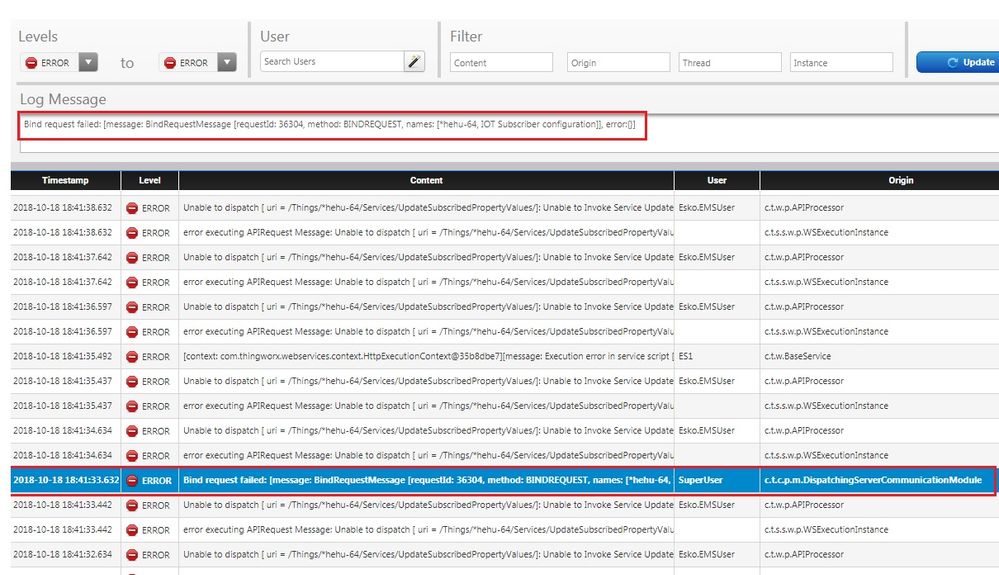Click Esko.EMSUser in the 18:41:36.597 row
This screenshot has width=999, height=575.
707,307
